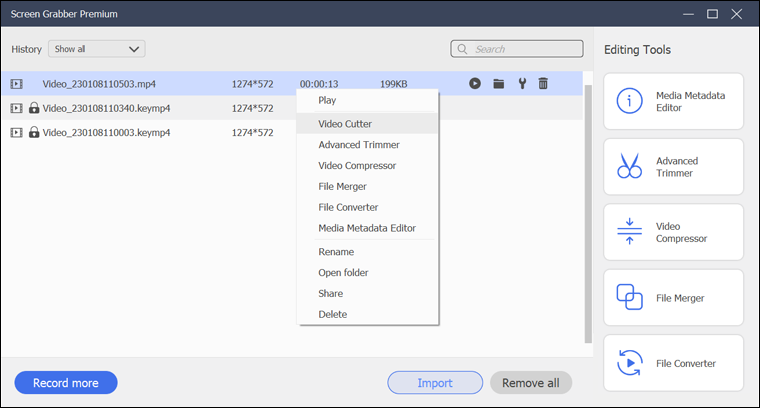Launch Advanced Trimmer from the Editing Tools panel
The height and width of the screenshot is (408, 760).
coord(673,167)
